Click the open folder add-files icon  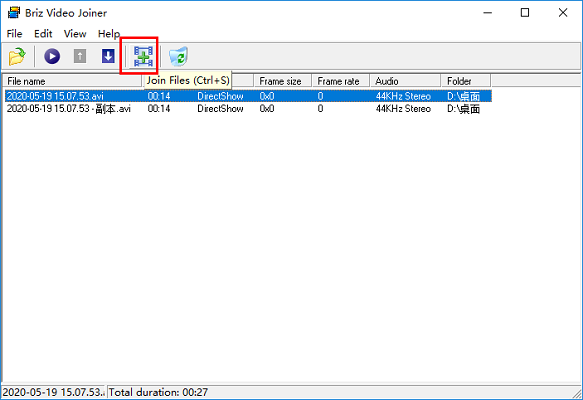coord(17,57)
